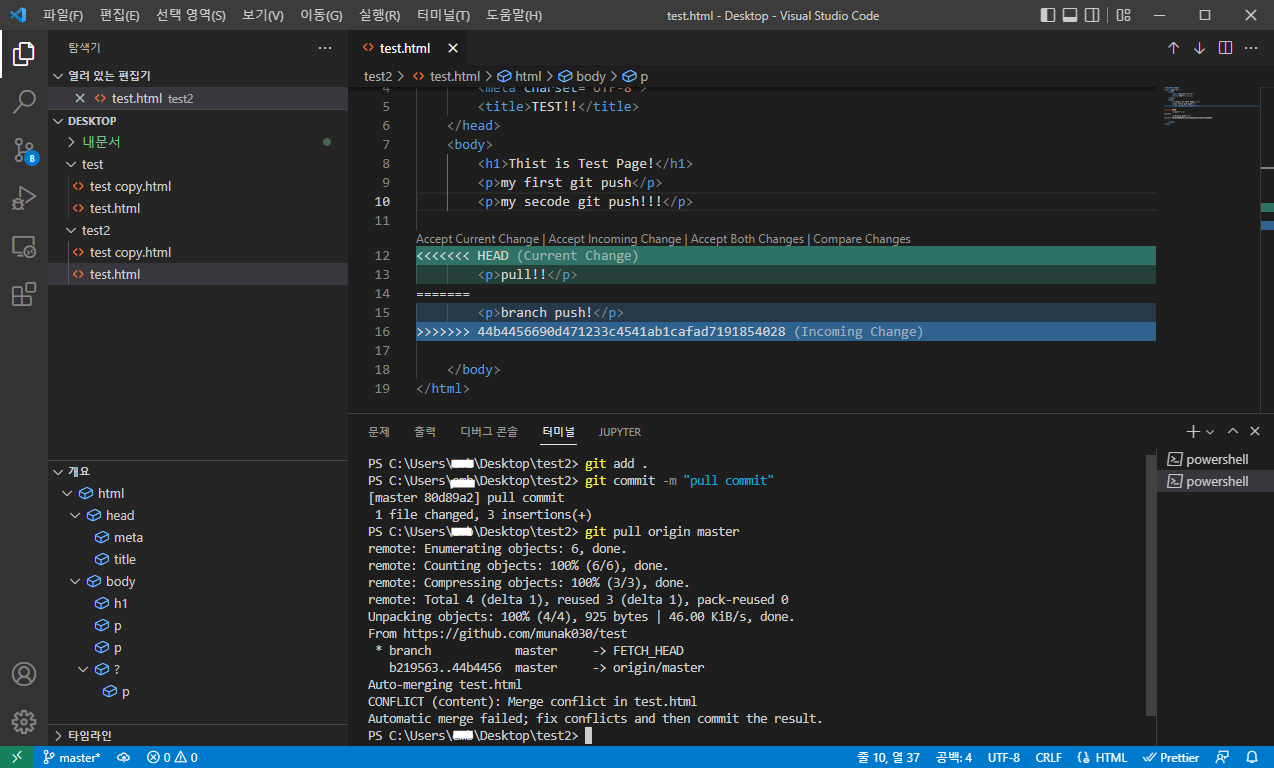Change language mode HTML in status bar
This screenshot has height=768, width=1274.
click(1102, 758)
